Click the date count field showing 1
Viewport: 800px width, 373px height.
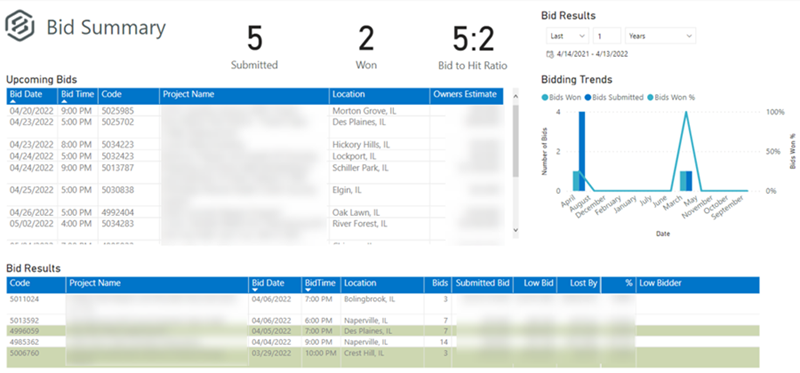tap(607, 36)
